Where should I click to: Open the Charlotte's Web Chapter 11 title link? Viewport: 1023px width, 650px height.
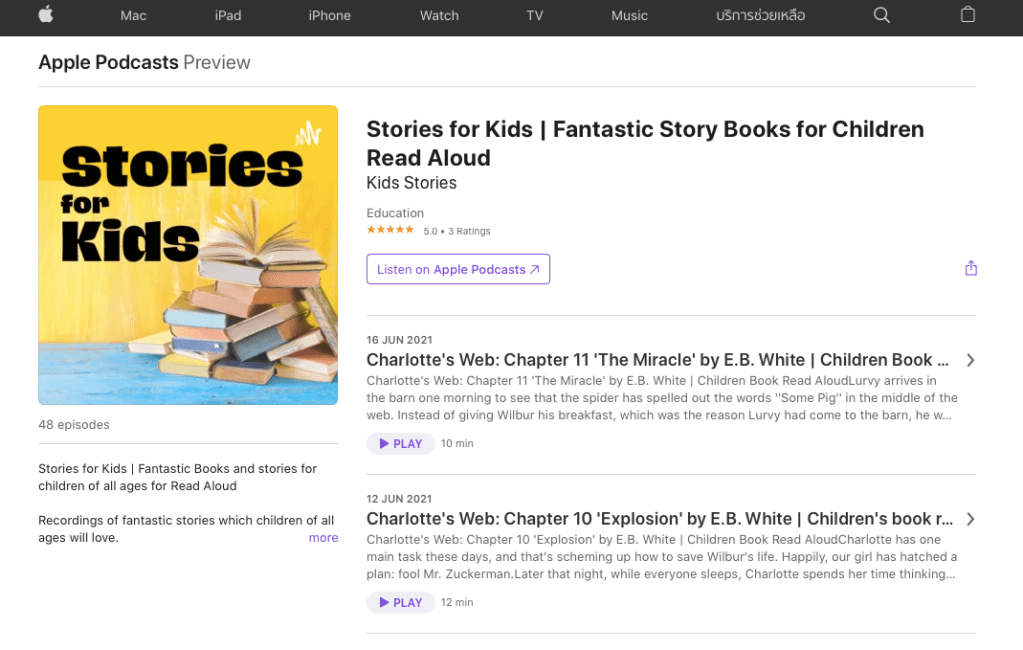[x=650, y=360]
